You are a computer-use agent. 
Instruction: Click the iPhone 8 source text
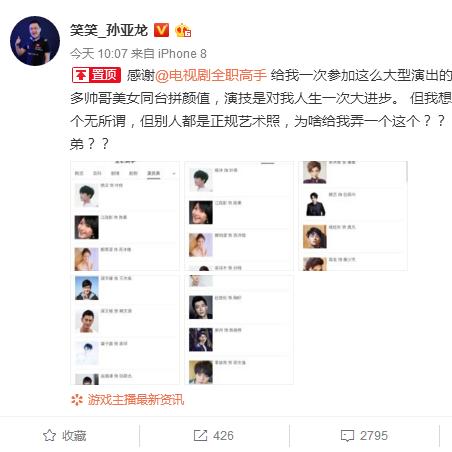pyautogui.click(x=182, y=53)
